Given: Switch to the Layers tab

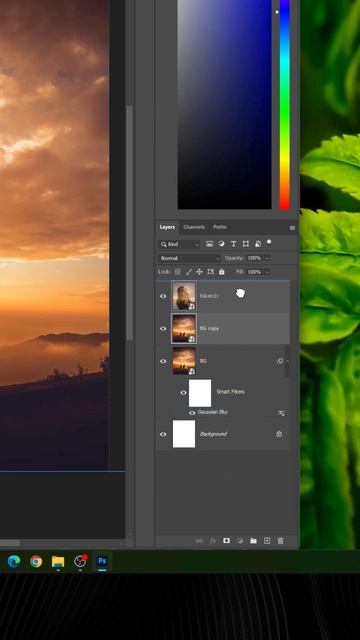Looking at the screenshot, I should [x=167, y=227].
